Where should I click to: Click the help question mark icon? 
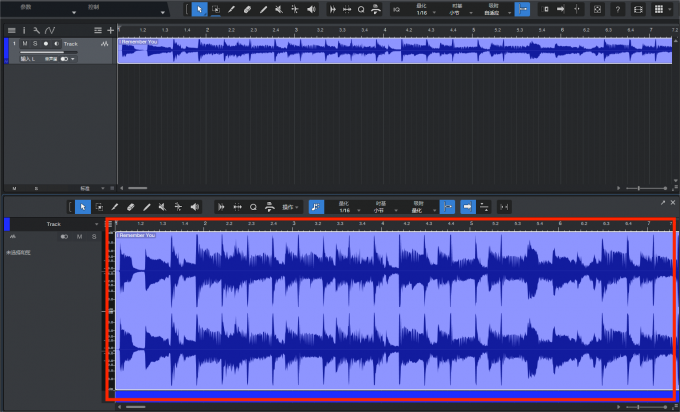tap(620, 9)
